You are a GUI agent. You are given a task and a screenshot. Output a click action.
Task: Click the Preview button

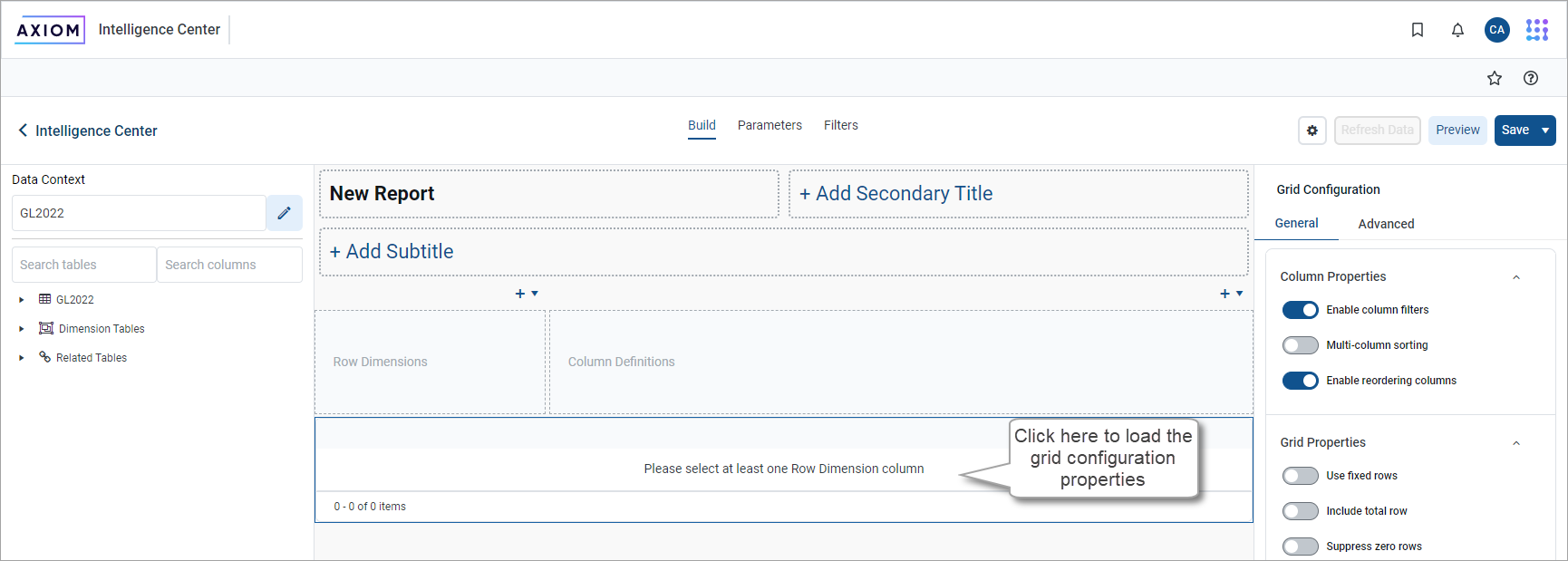coord(1457,131)
